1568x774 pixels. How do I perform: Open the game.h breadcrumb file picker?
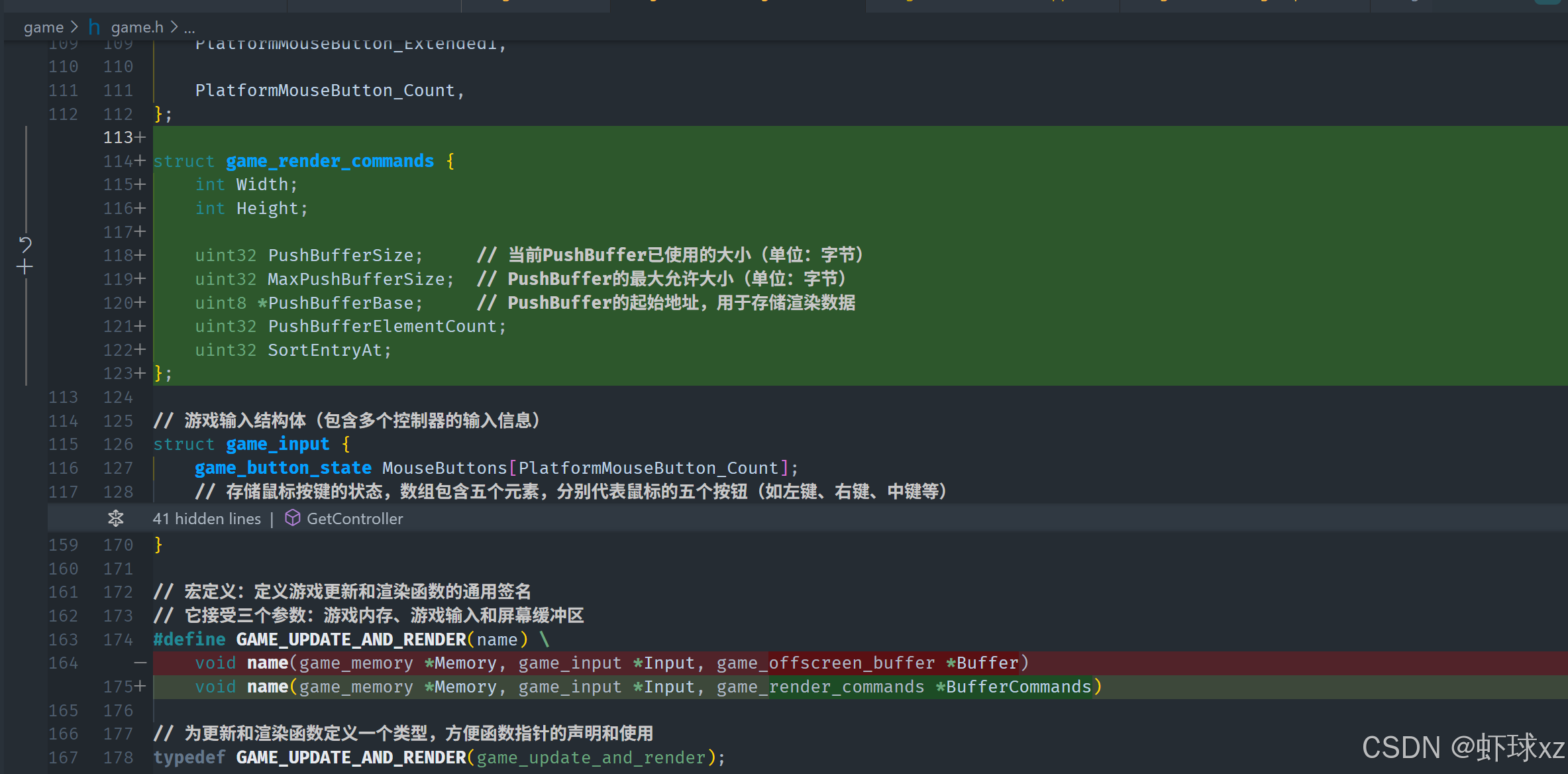click(x=136, y=27)
